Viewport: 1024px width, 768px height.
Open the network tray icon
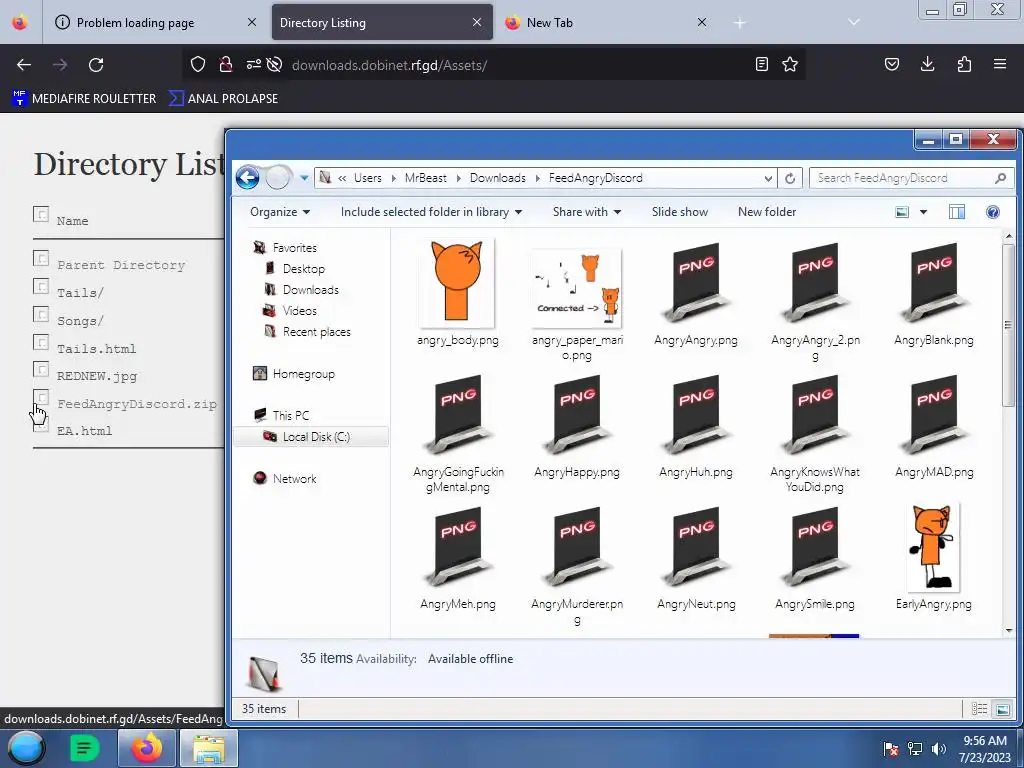[915, 749]
